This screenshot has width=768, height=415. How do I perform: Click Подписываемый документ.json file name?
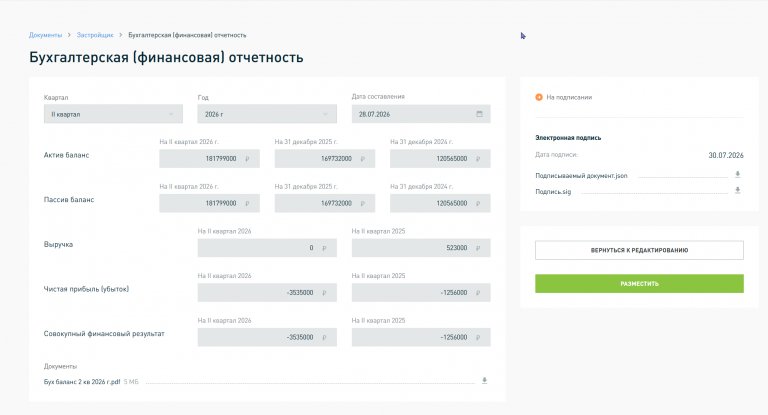[x=581, y=175]
